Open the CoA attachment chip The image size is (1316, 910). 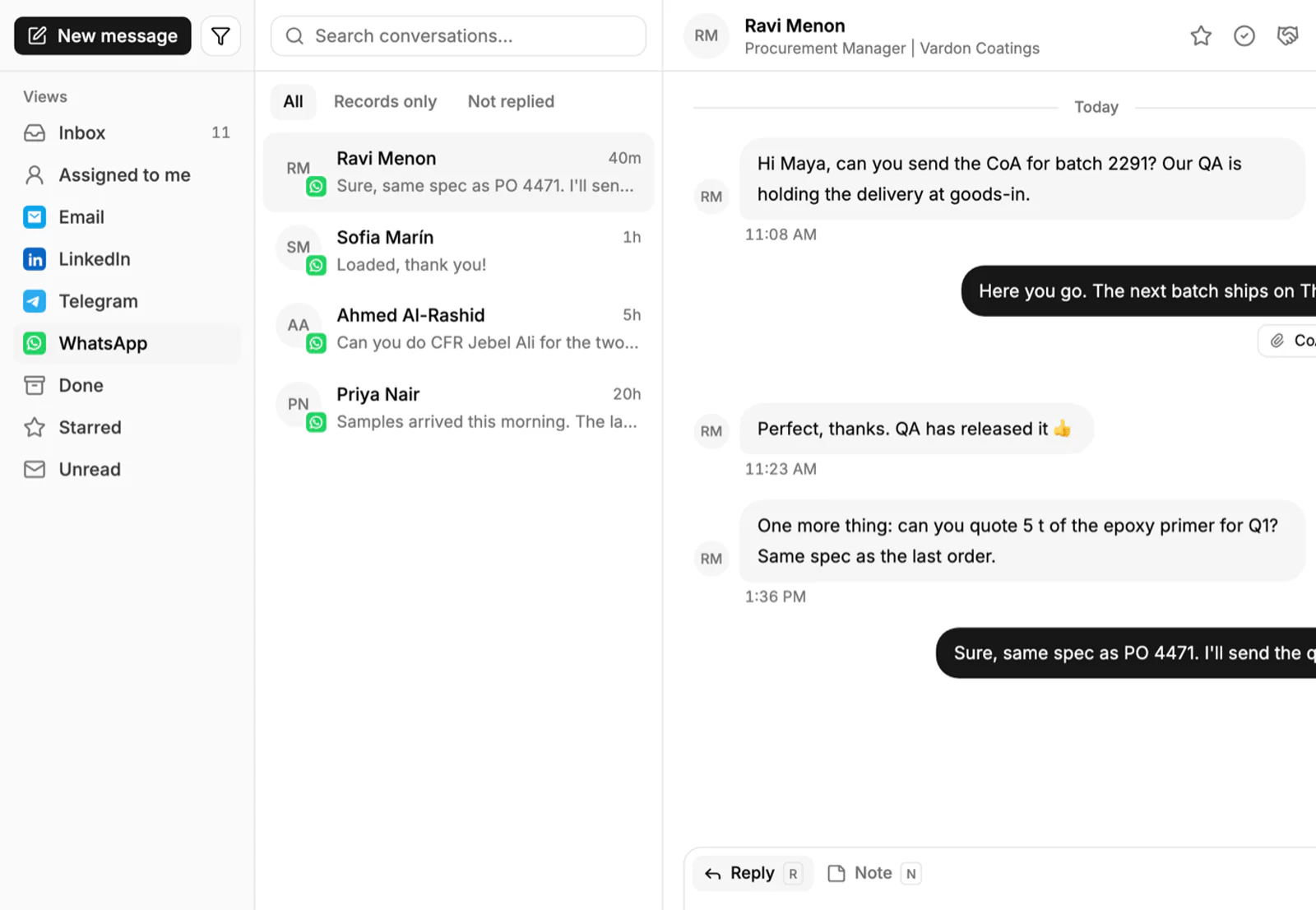(x=1288, y=341)
